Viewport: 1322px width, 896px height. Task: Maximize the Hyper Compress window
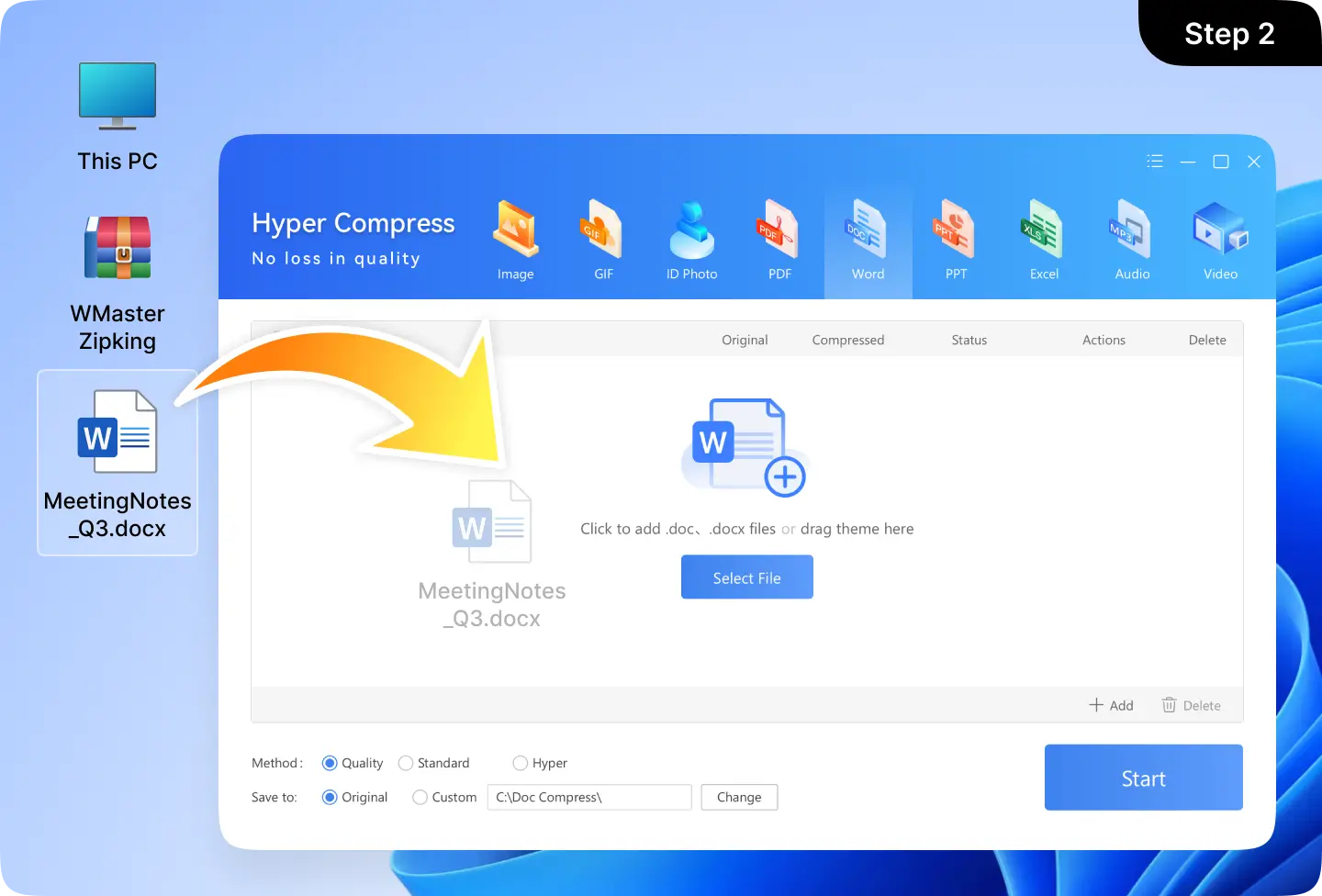pyautogui.click(x=1221, y=162)
